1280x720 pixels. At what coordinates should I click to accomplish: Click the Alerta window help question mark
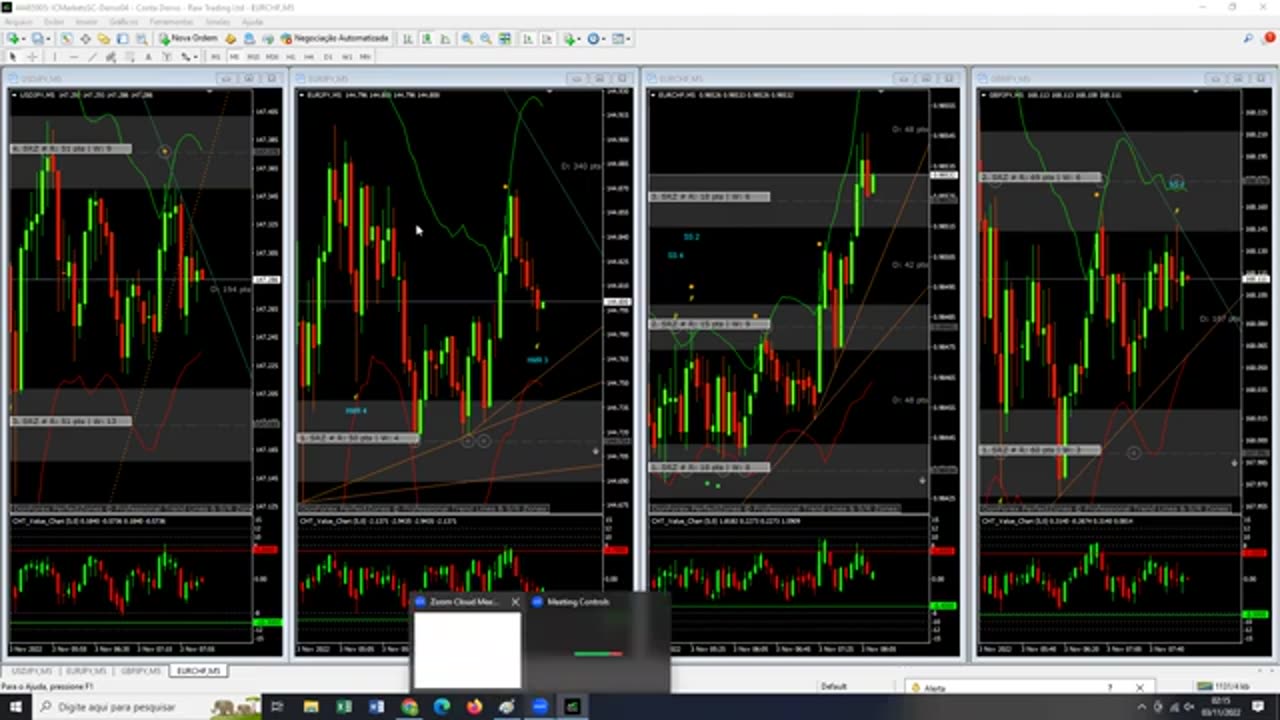[x=1109, y=688]
